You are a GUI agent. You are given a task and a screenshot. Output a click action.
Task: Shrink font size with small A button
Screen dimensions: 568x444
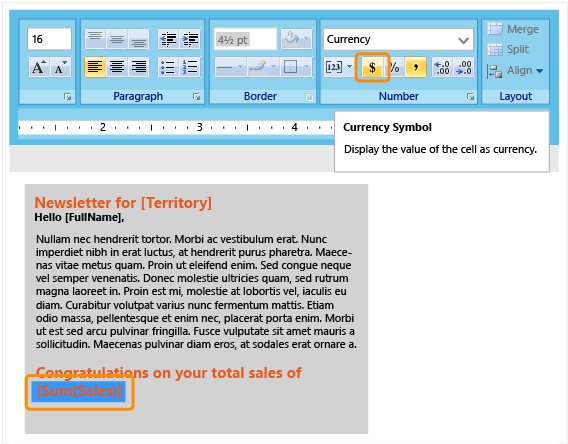coord(60,67)
